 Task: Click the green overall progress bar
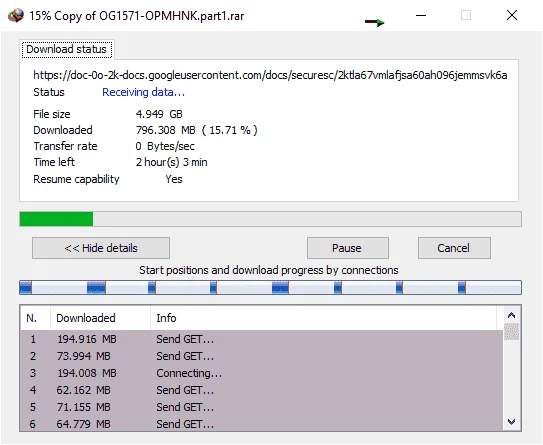pyautogui.click(x=270, y=219)
